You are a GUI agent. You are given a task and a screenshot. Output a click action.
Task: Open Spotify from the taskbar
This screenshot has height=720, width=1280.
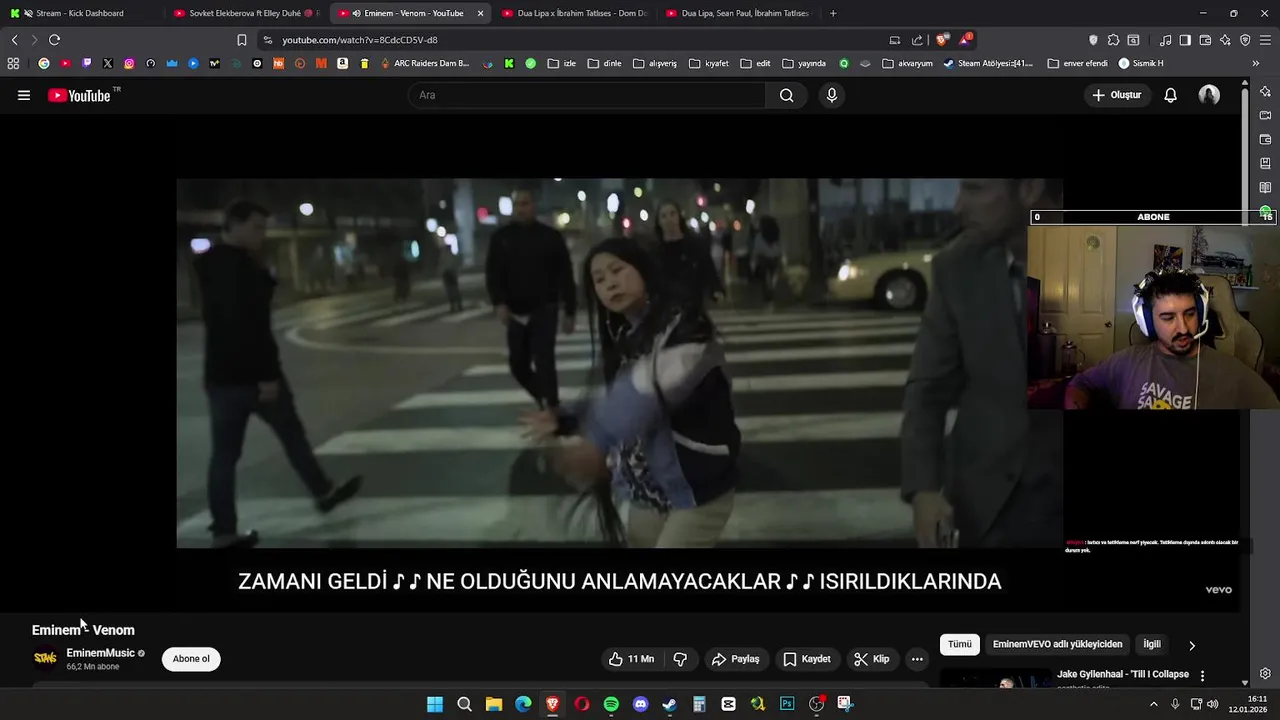pyautogui.click(x=611, y=704)
